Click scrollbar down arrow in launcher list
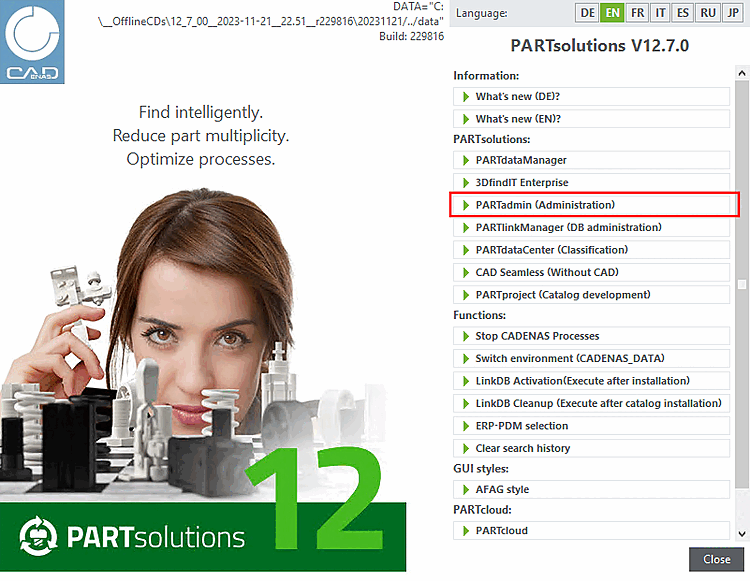Image resolution: width=750 pixels, height=581 pixels. pyautogui.click(x=742, y=534)
